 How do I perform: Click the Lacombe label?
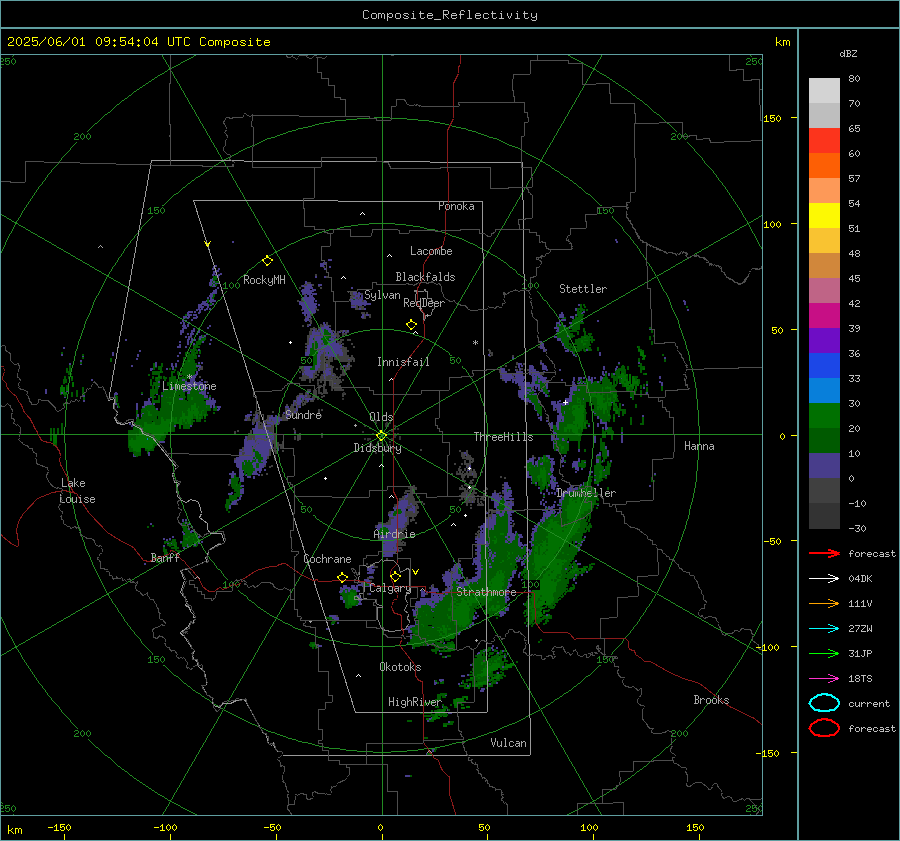point(431,251)
